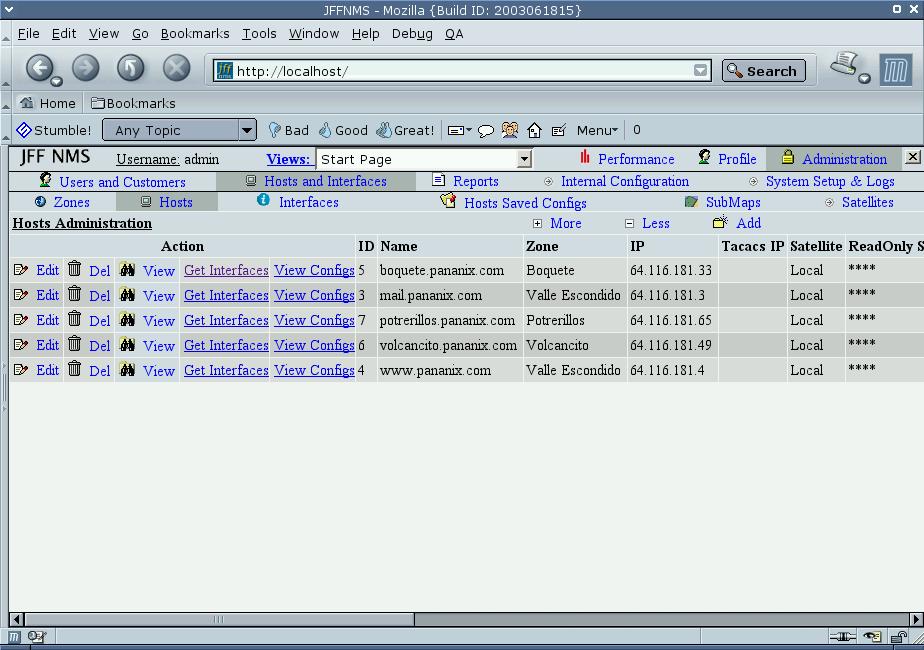
Task: Open the Bookmarks menu
Action: tap(195, 33)
